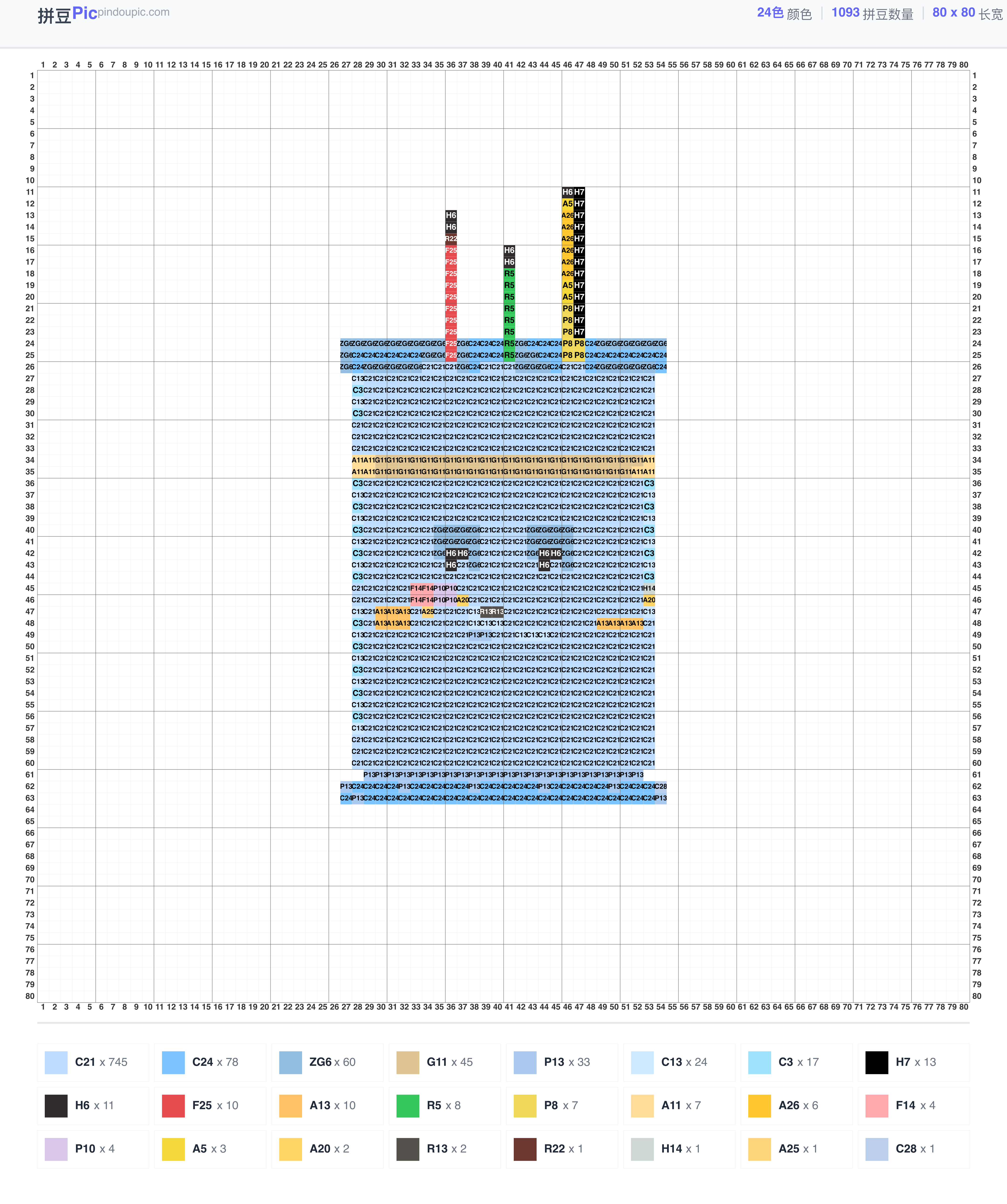Select the A13 orange swatch
The width and height of the screenshot is (1007, 1204).
click(291, 1106)
